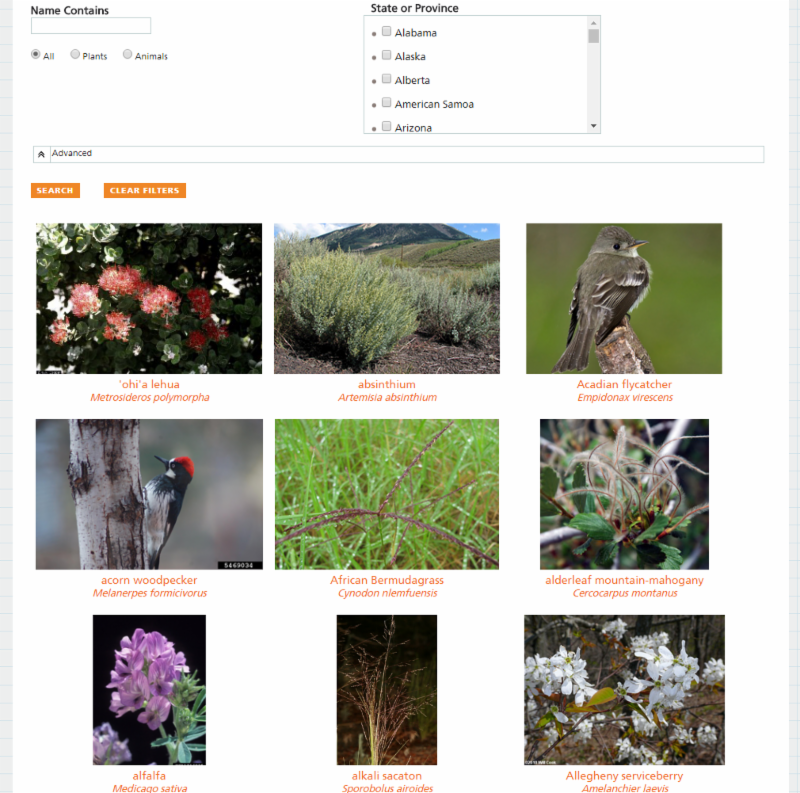Click the state list scroll up arrow
Screen dimensions: 800x793
[593, 23]
